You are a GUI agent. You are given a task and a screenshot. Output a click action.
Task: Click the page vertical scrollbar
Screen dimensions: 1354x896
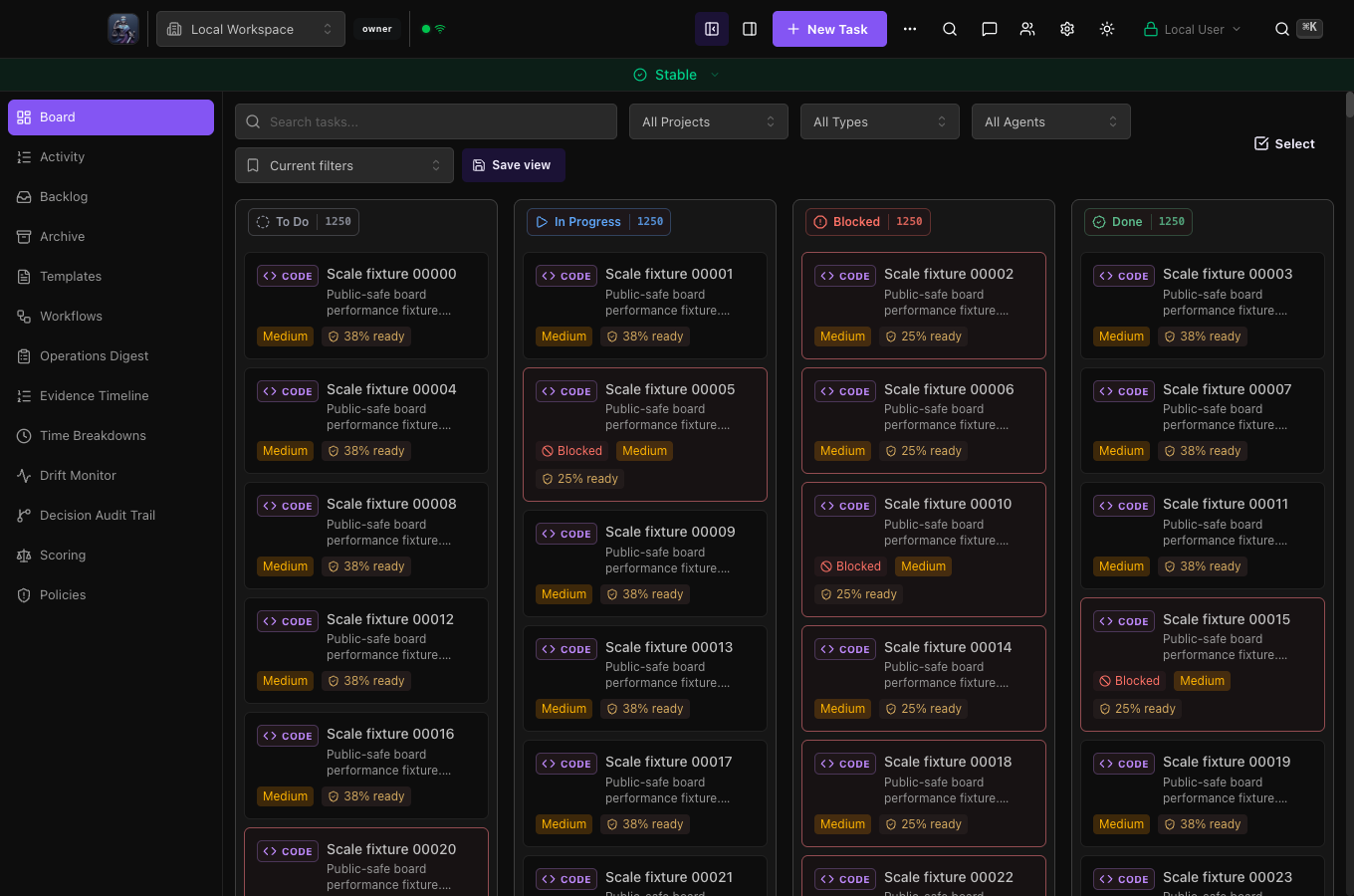[x=1349, y=104]
